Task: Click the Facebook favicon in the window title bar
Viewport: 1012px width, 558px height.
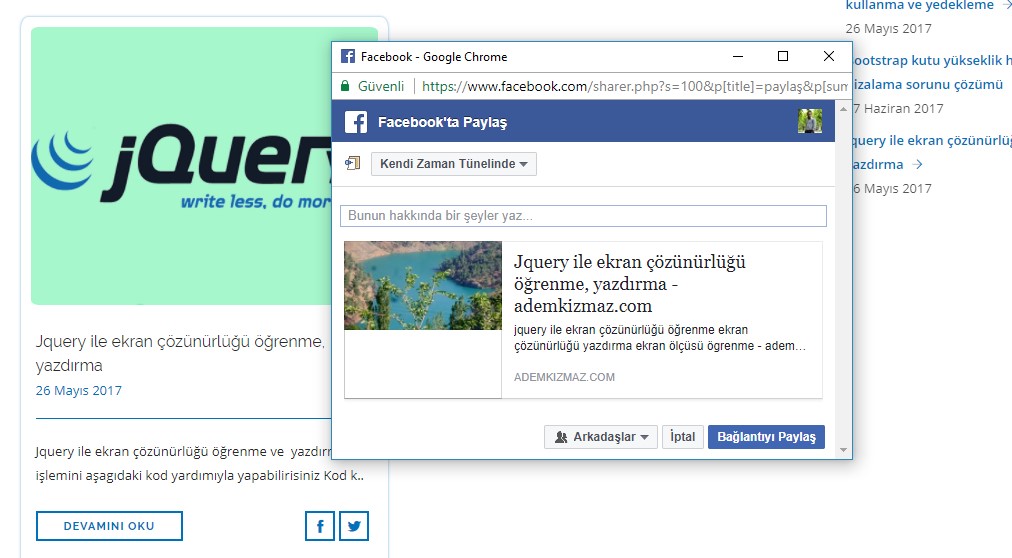Action: 348,56
